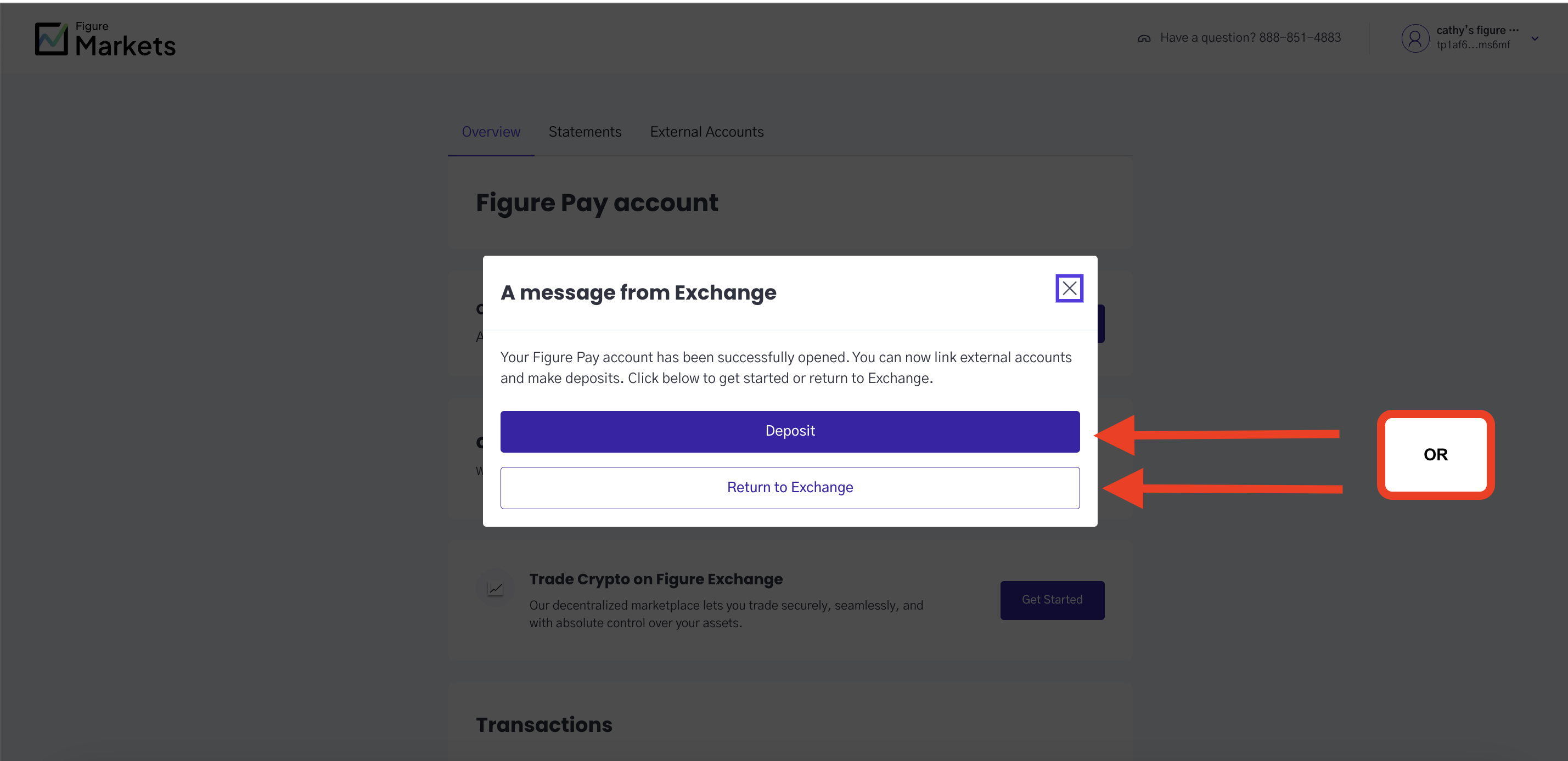This screenshot has width=1568, height=761.
Task: Go to the External Accounts tab
Action: 706,132
